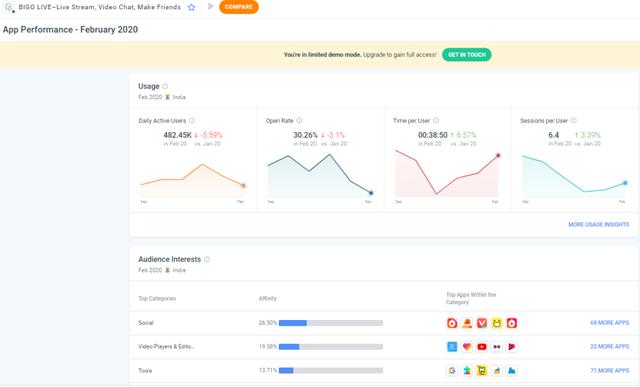
Task: Click the BIGO LIVE app logo icon
Action: point(9,7)
